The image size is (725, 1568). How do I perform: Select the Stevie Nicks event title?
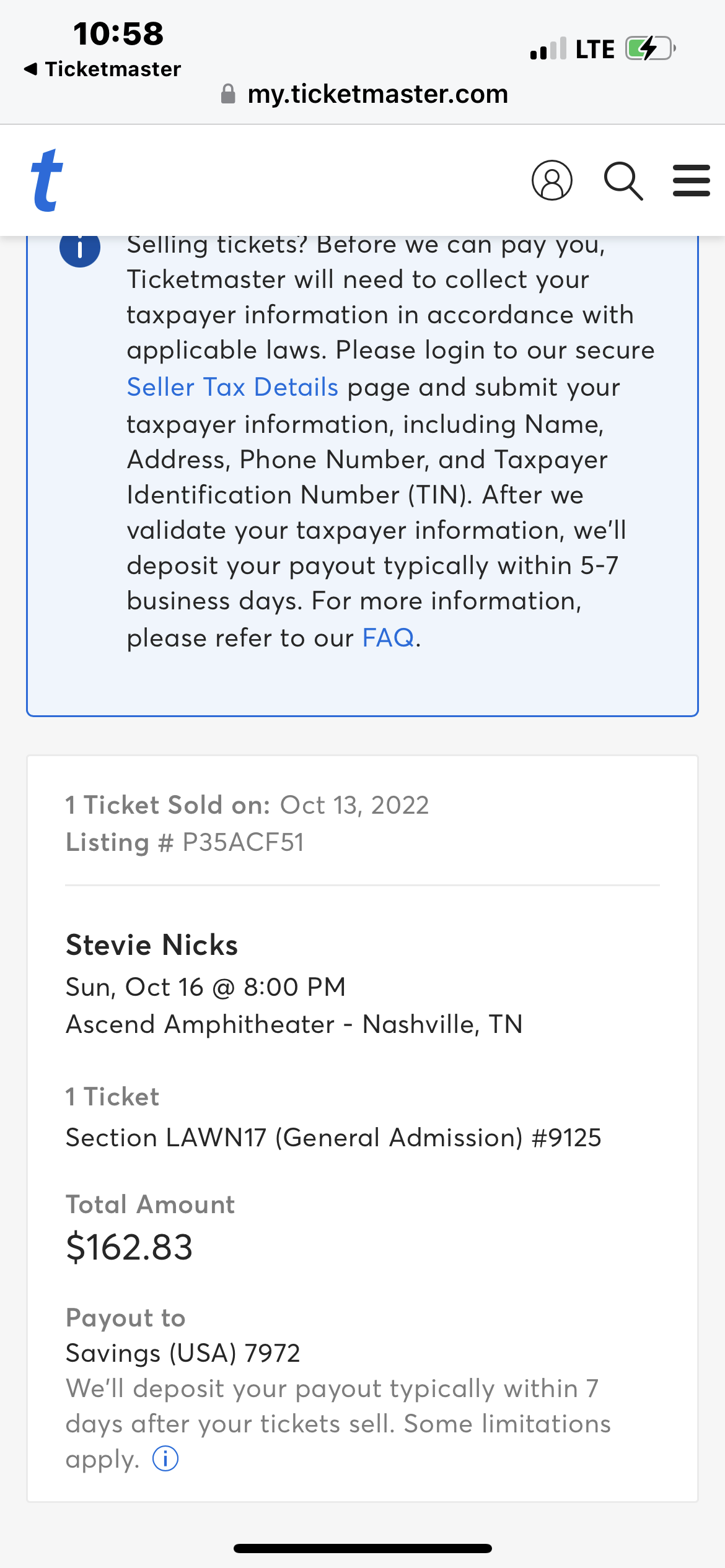[152, 945]
